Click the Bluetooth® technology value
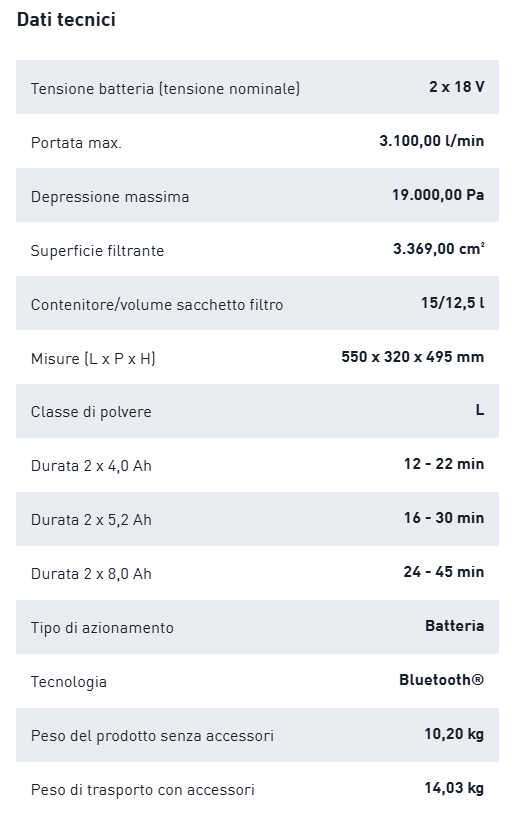Viewport: 519px width, 813px height. tap(441, 680)
